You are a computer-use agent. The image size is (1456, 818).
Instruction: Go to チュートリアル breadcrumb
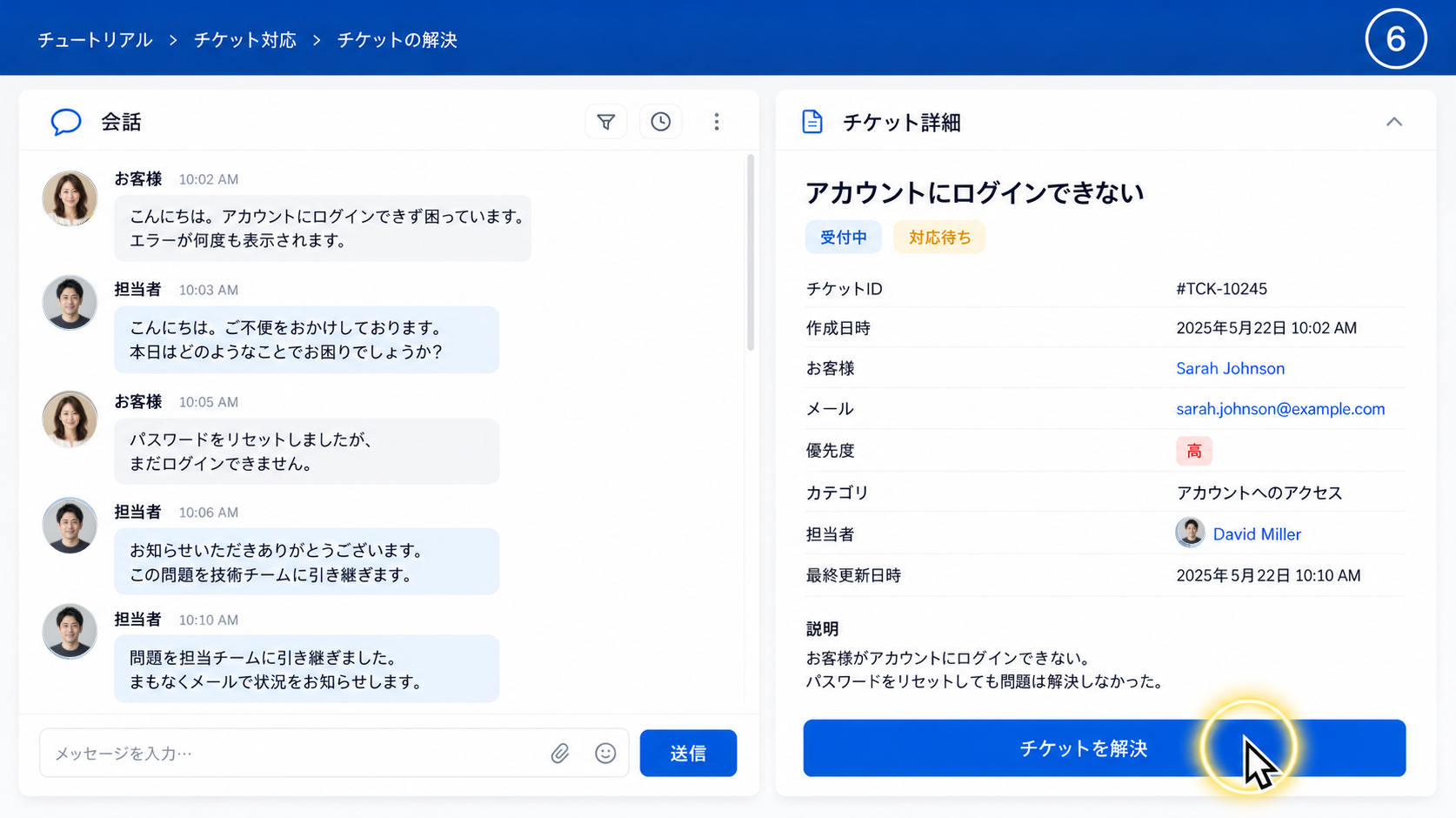click(x=95, y=40)
